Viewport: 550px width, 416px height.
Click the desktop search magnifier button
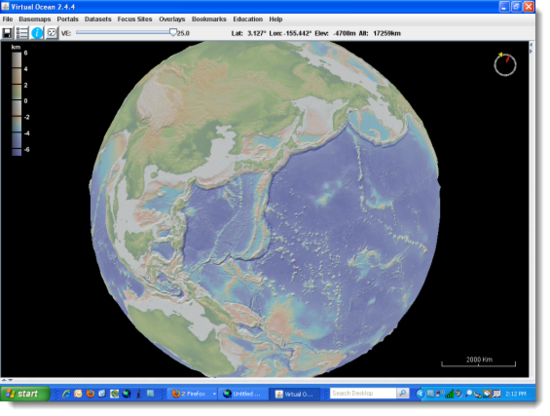pos(403,394)
